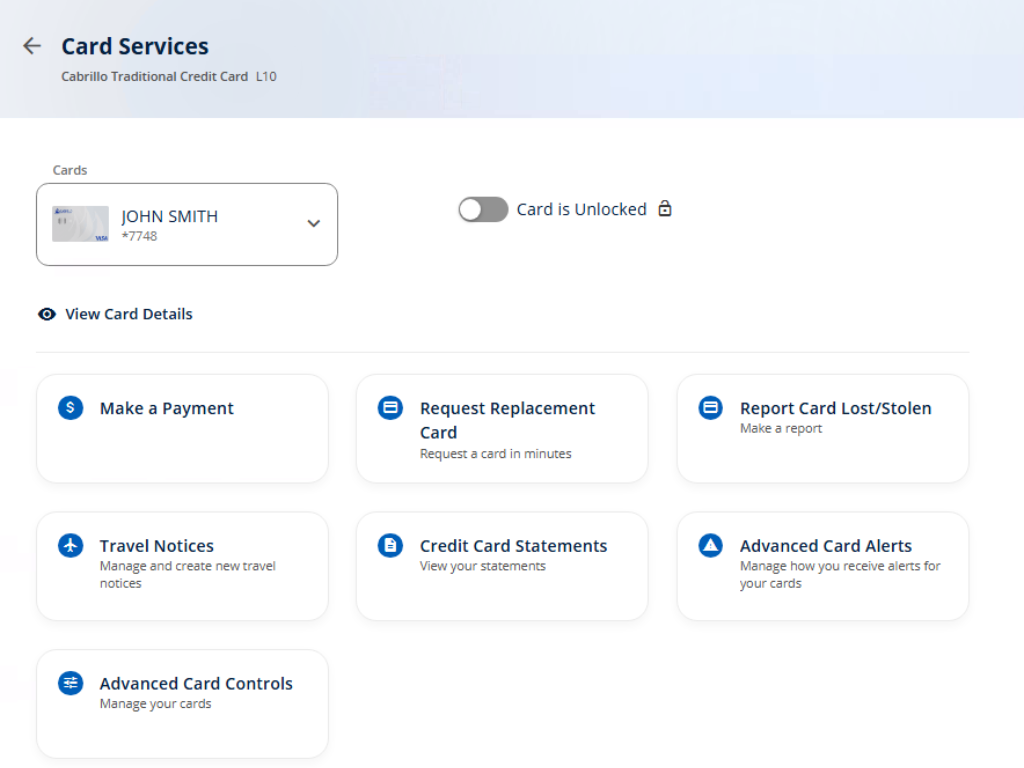Click the View Card Details link
Screen dimensions: 1024x768
(x=128, y=314)
